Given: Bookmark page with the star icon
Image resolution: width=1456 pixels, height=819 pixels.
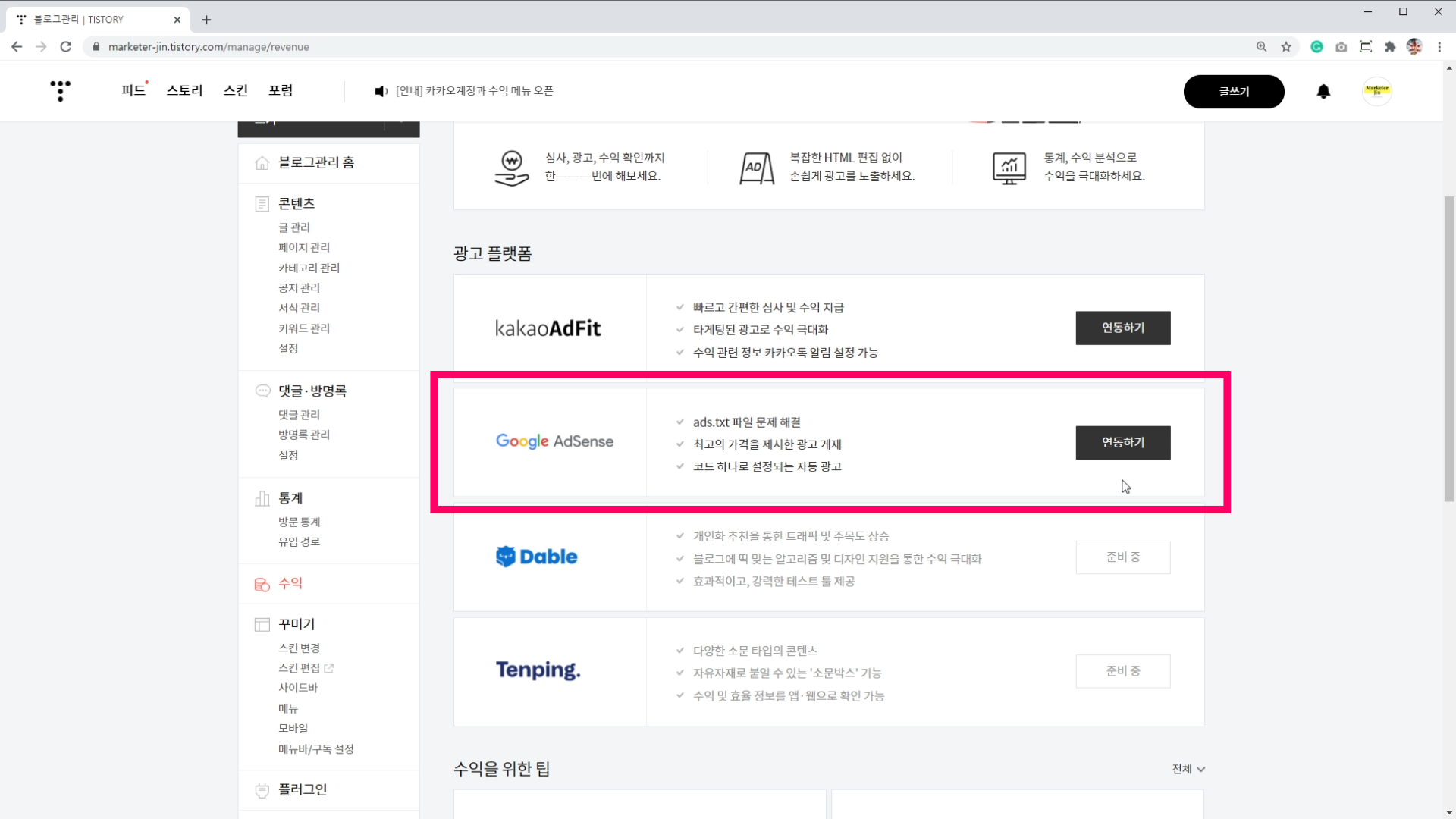Looking at the screenshot, I should [1286, 47].
